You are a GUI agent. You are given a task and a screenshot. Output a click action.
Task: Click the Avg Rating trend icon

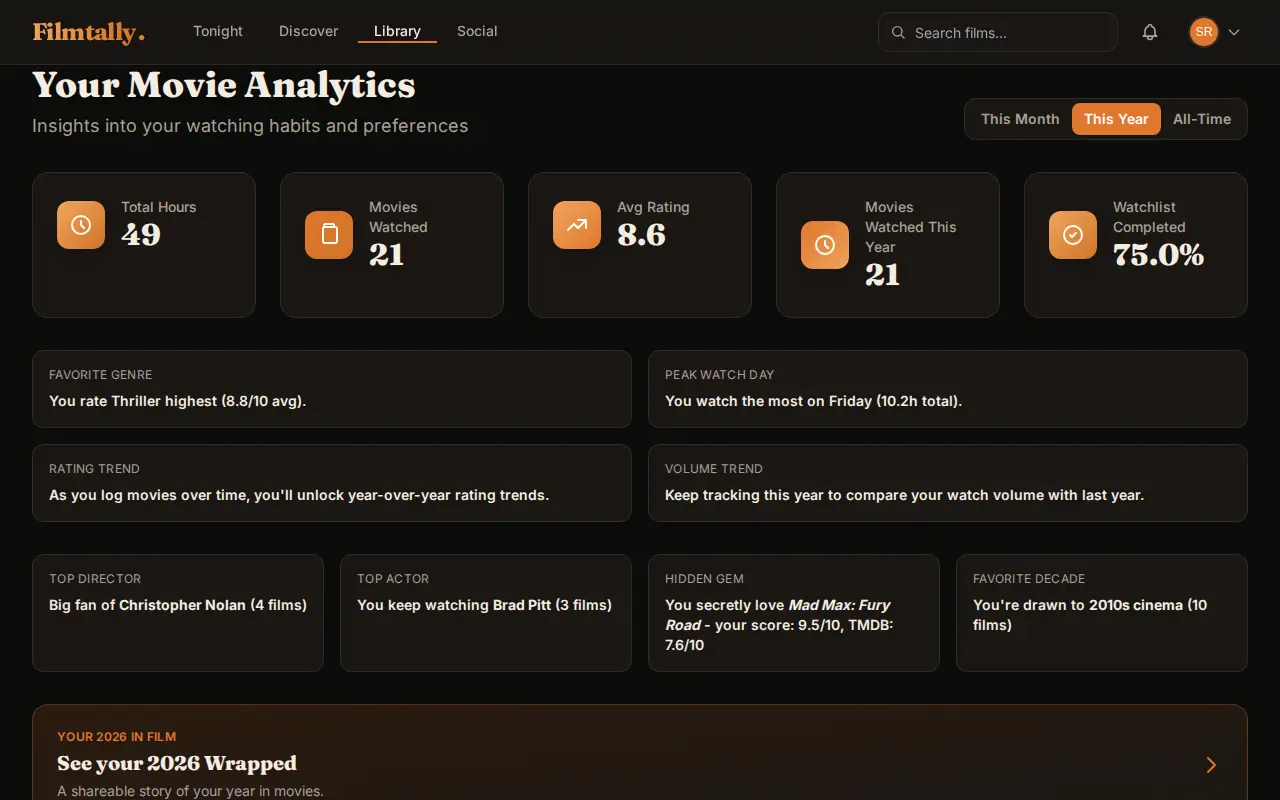[x=577, y=225]
